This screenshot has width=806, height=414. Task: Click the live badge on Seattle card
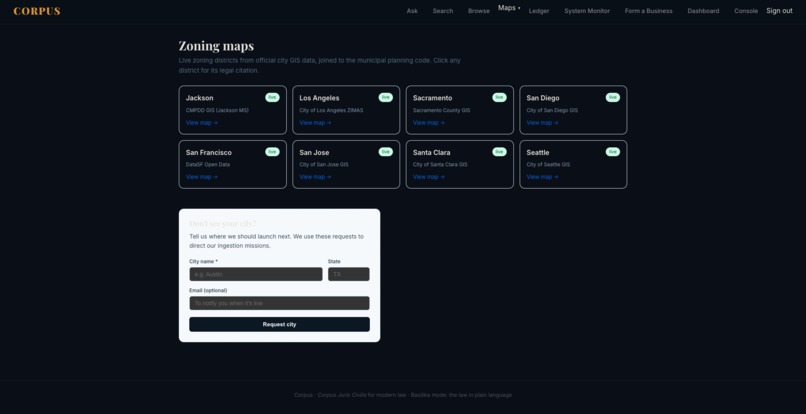(x=613, y=152)
